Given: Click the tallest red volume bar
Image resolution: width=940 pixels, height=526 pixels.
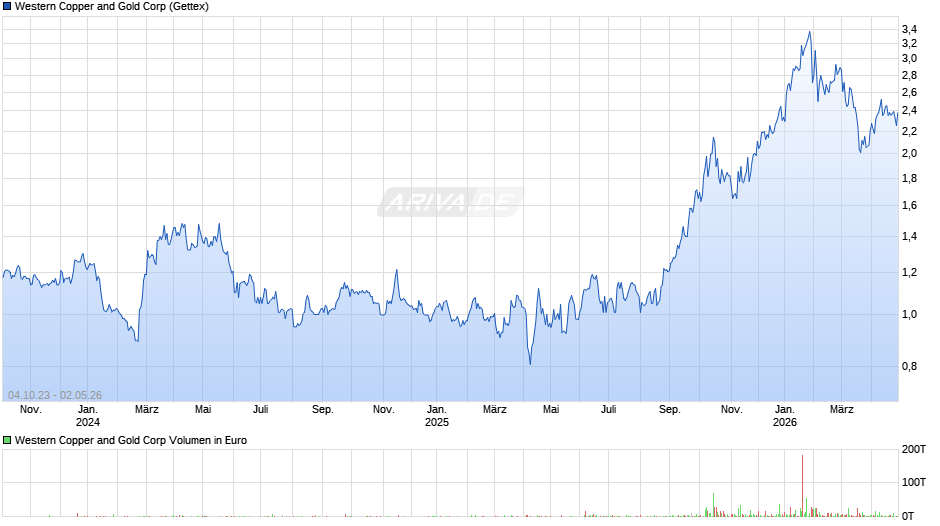Looking at the screenshot, I should pyautogui.click(x=802, y=486).
